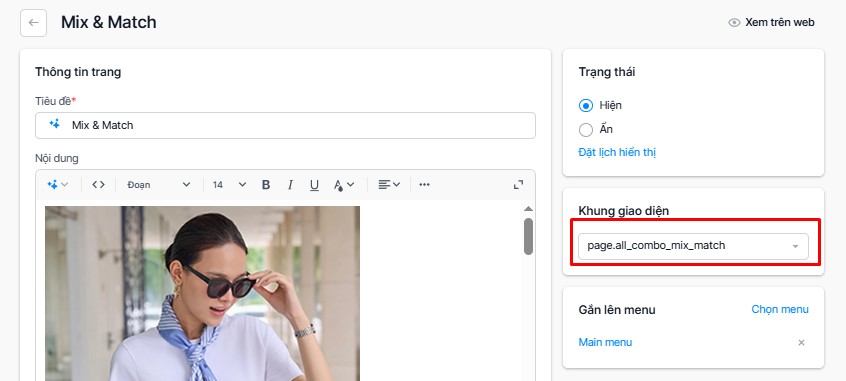Click the back arrow button

coord(33,23)
